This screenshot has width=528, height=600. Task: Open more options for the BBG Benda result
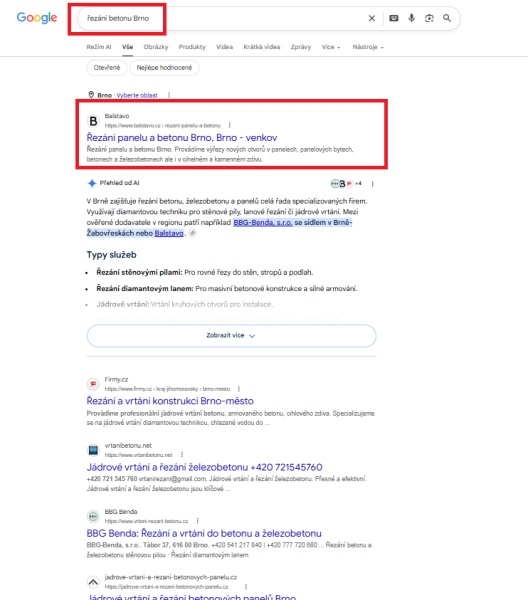tap(197, 521)
